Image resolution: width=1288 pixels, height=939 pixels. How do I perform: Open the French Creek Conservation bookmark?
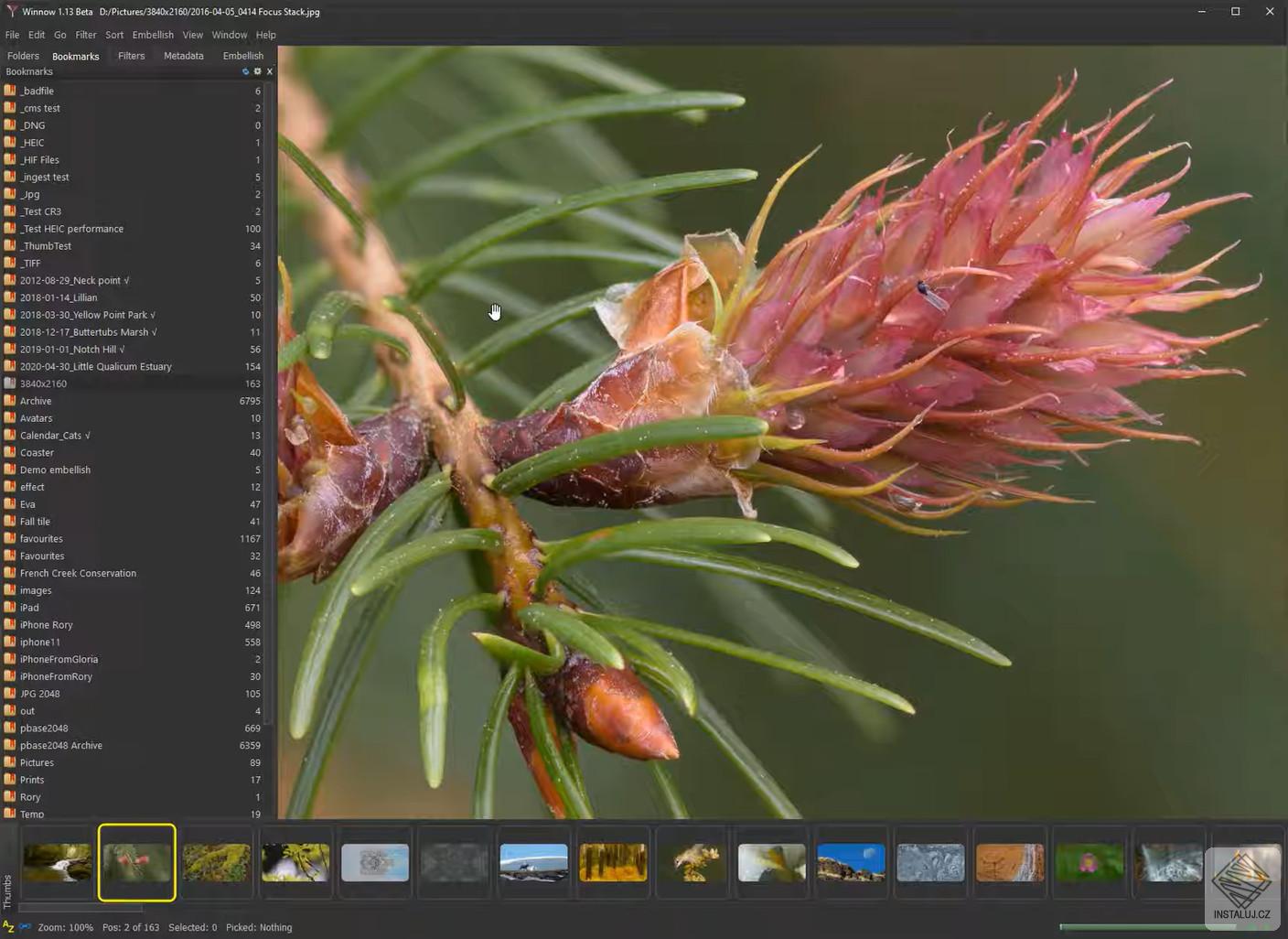(78, 574)
